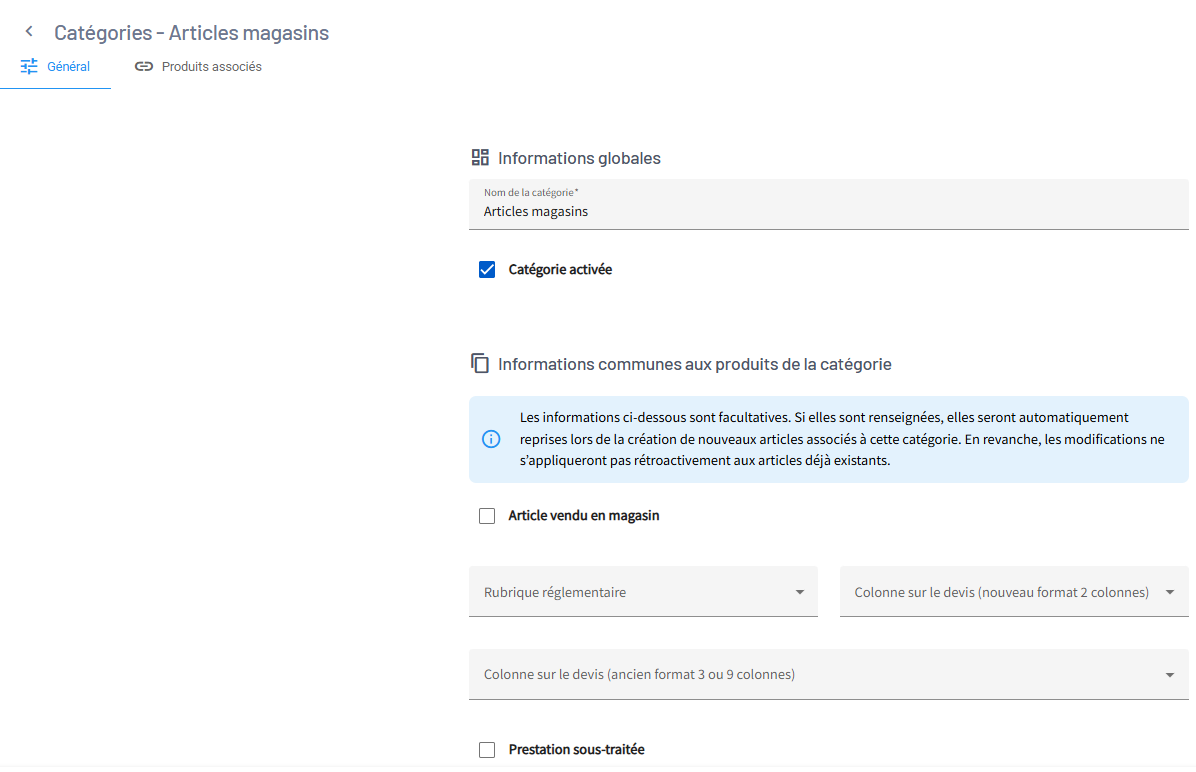
Task: Click the Article vendu en magasin label
Action: (x=584, y=516)
